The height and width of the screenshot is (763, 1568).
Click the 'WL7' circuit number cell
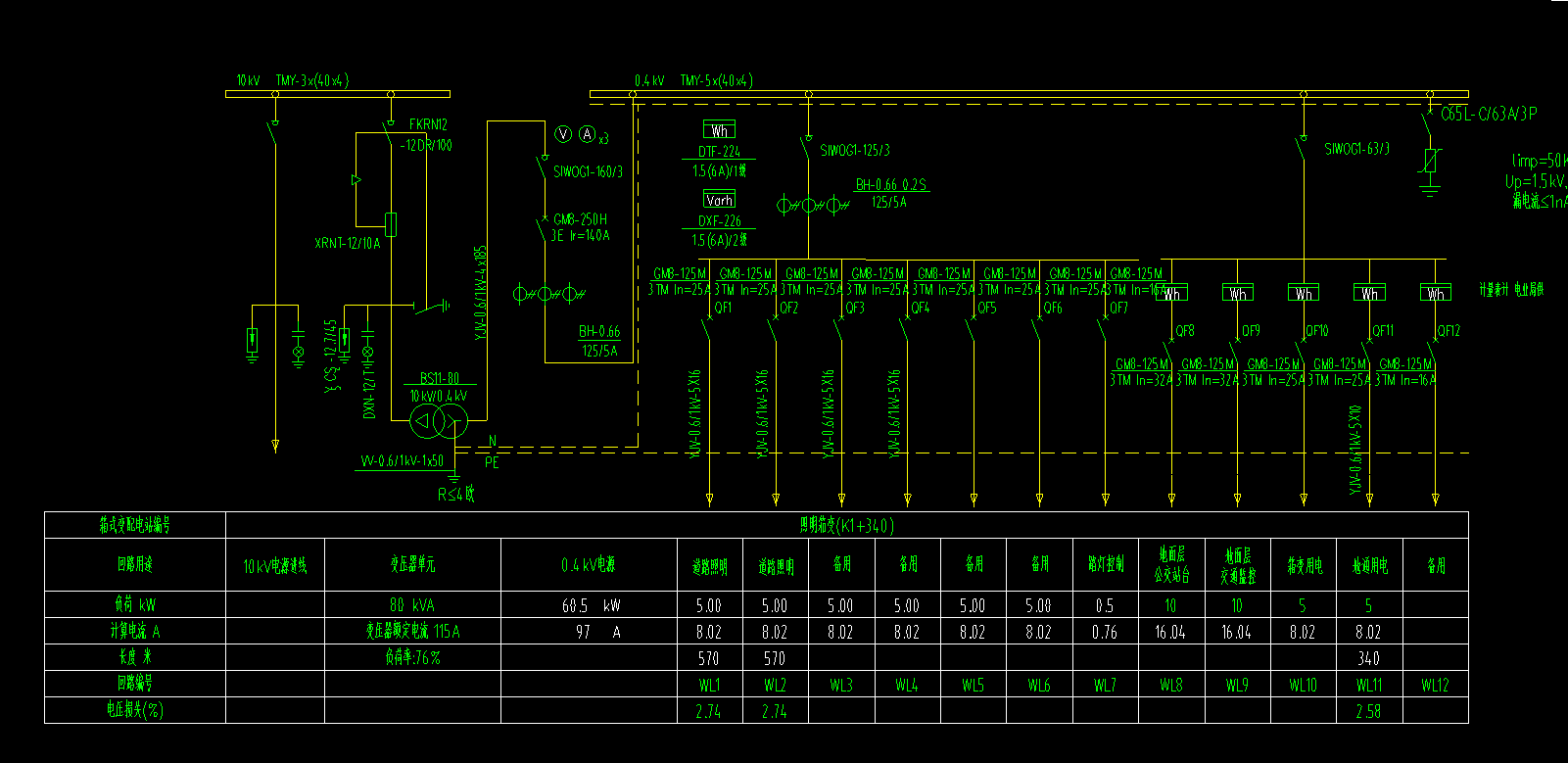(1105, 685)
